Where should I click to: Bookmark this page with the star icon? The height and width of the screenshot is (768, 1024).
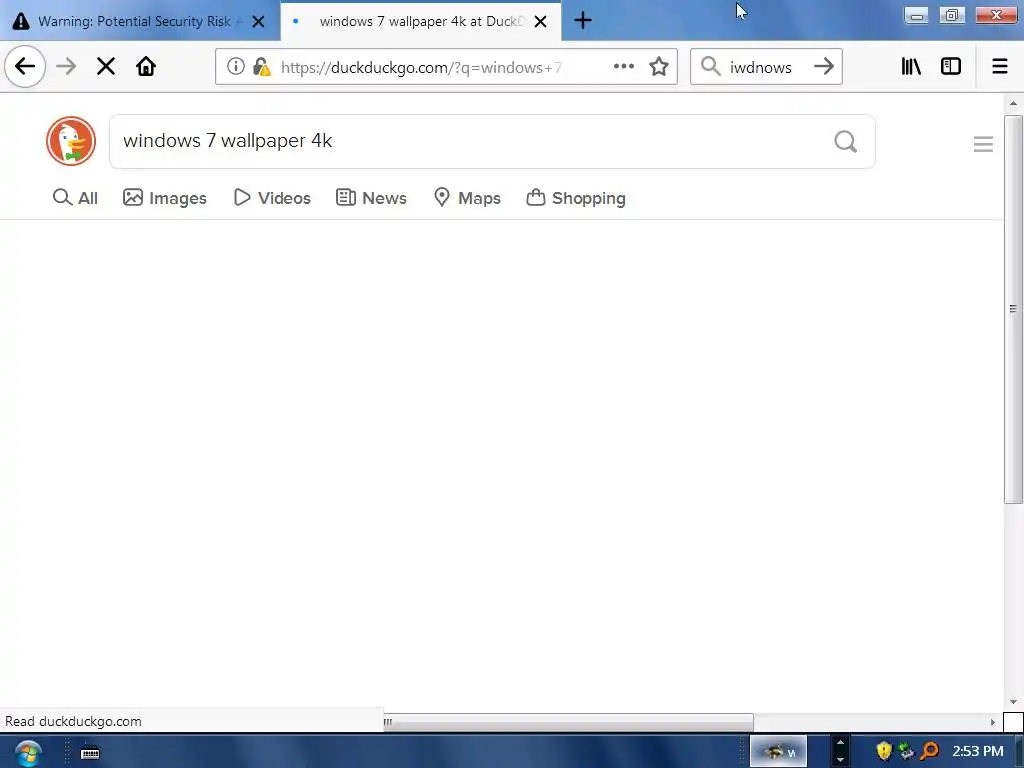coord(659,66)
